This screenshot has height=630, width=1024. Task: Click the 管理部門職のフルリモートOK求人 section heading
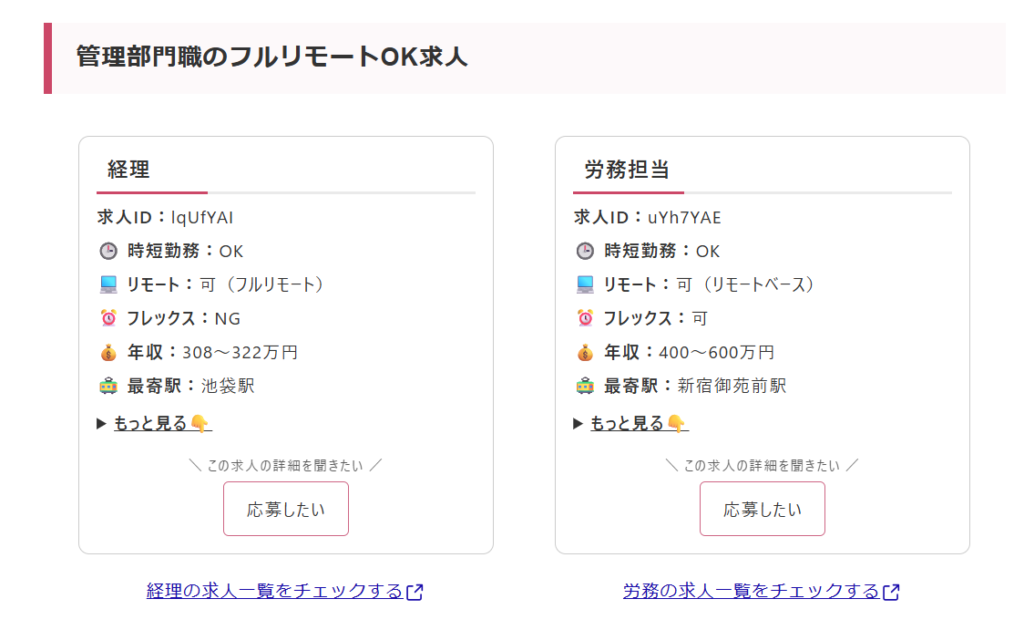(272, 57)
